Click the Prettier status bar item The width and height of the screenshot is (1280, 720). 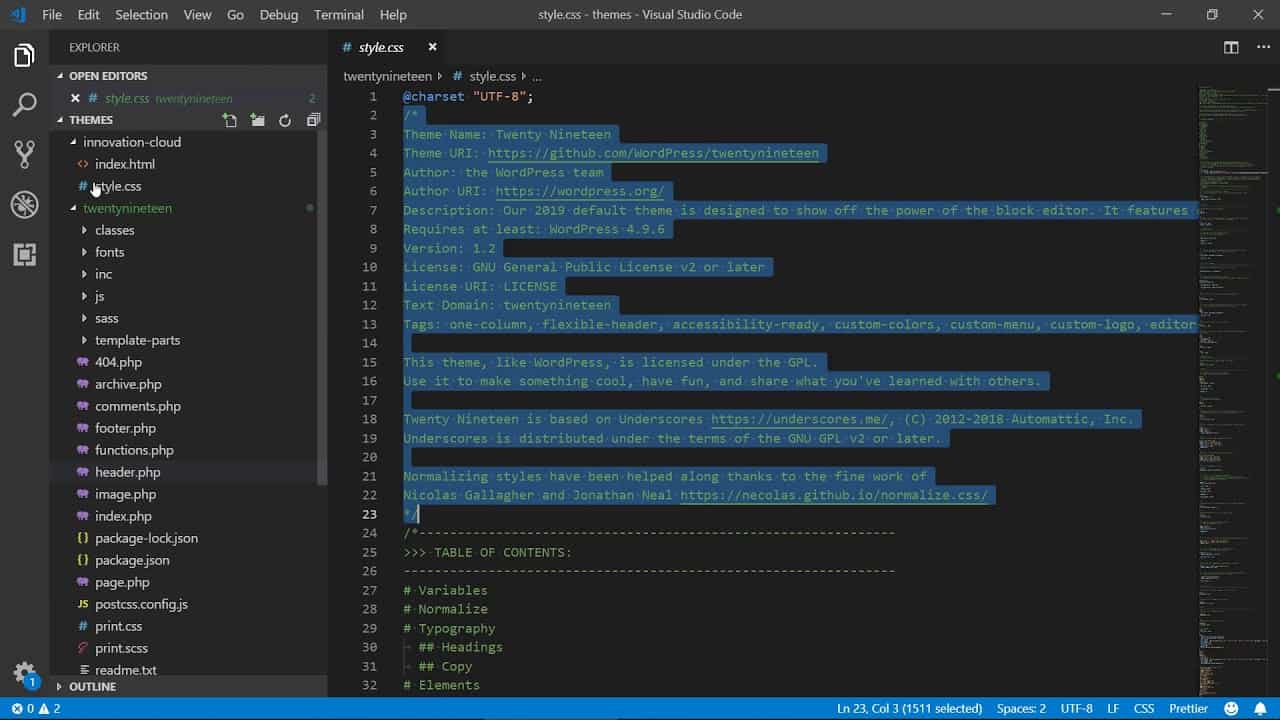(x=1189, y=709)
